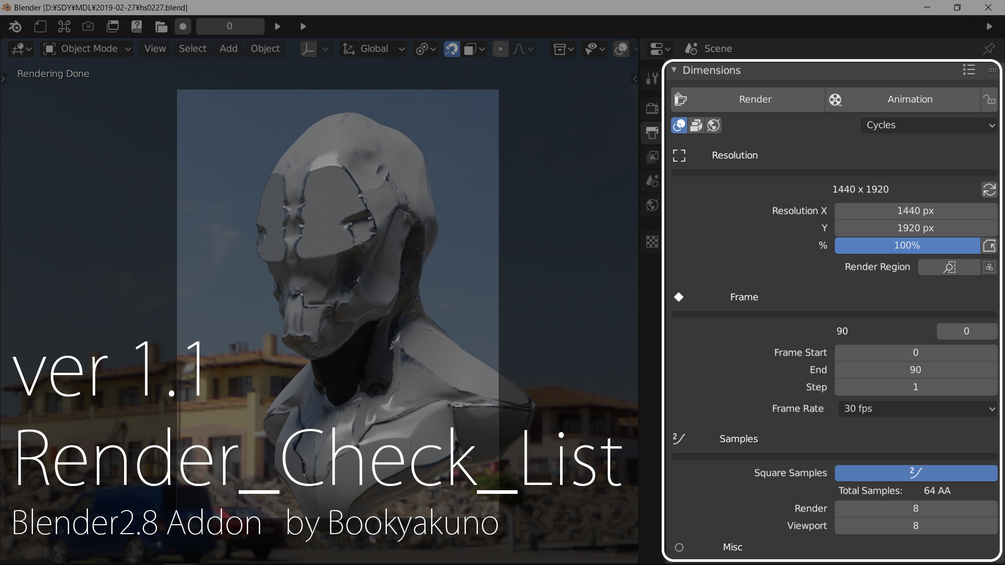1005x565 pixels.
Task: Click the Animation button
Action: [902, 99]
